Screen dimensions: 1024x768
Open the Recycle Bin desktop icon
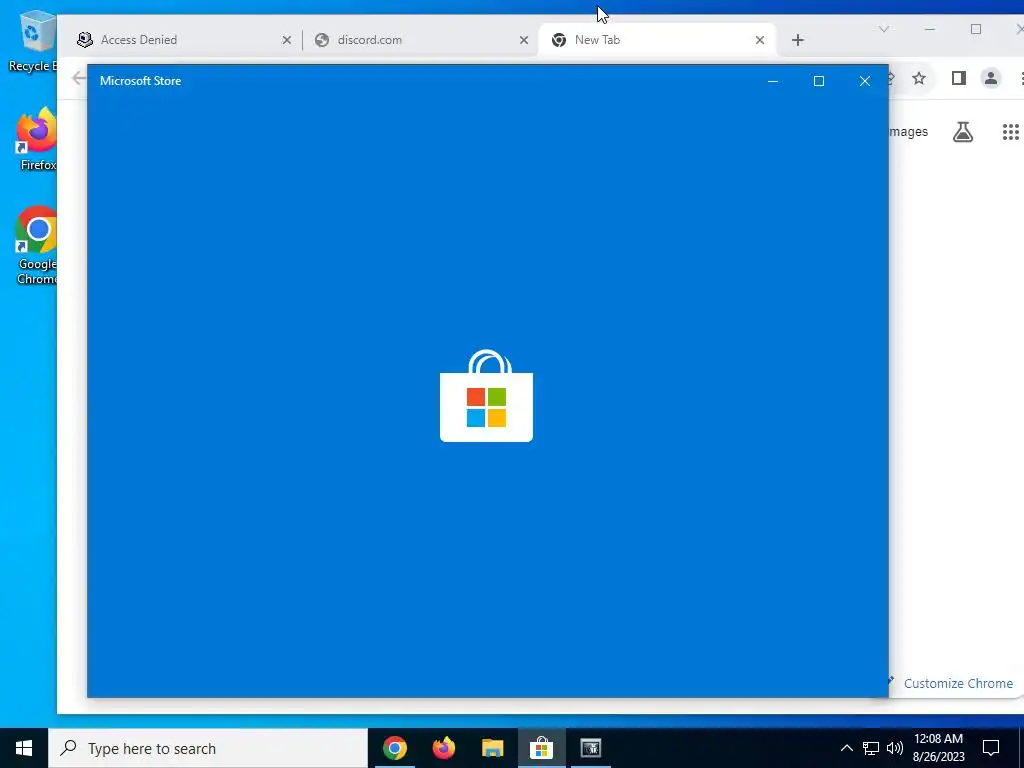(34, 40)
